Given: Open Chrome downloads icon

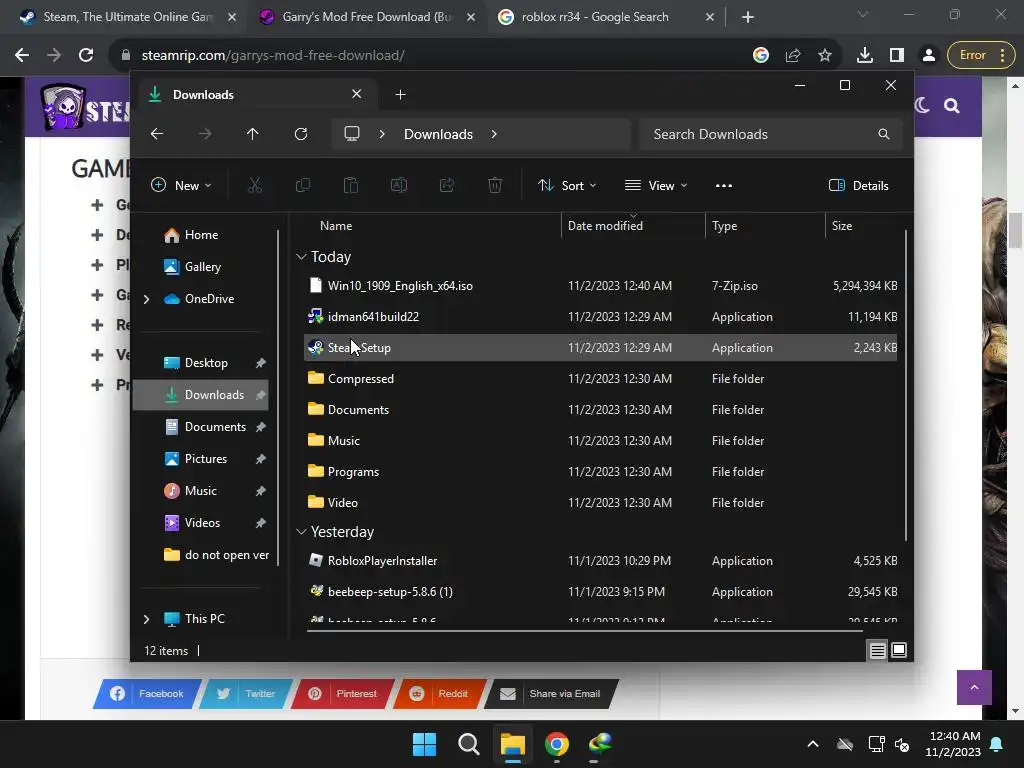Looking at the screenshot, I should tap(865, 56).
